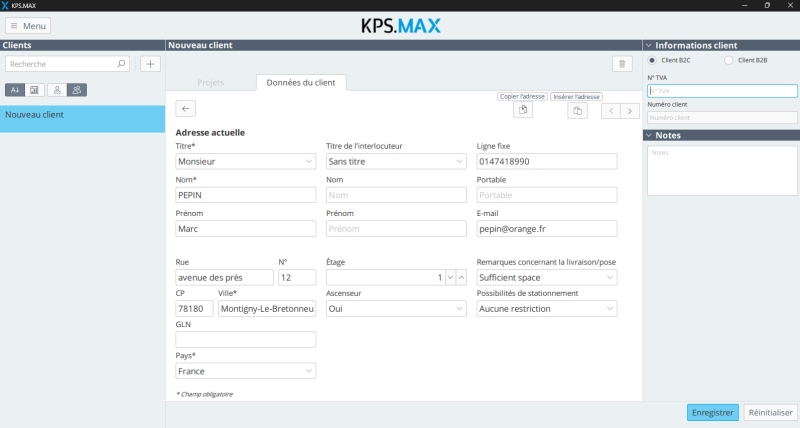Open the Ascenseur dropdown showing Oui
The image size is (800, 428).
(x=396, y=309)
